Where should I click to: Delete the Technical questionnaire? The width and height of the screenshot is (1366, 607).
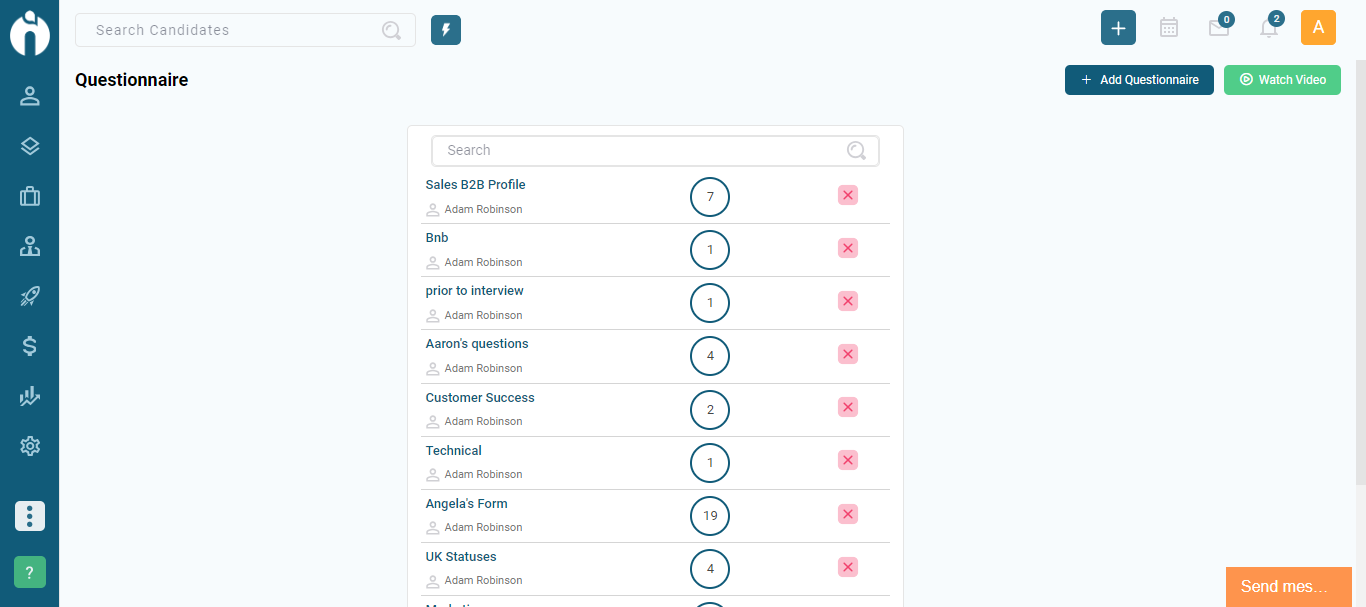click(848, 460)
